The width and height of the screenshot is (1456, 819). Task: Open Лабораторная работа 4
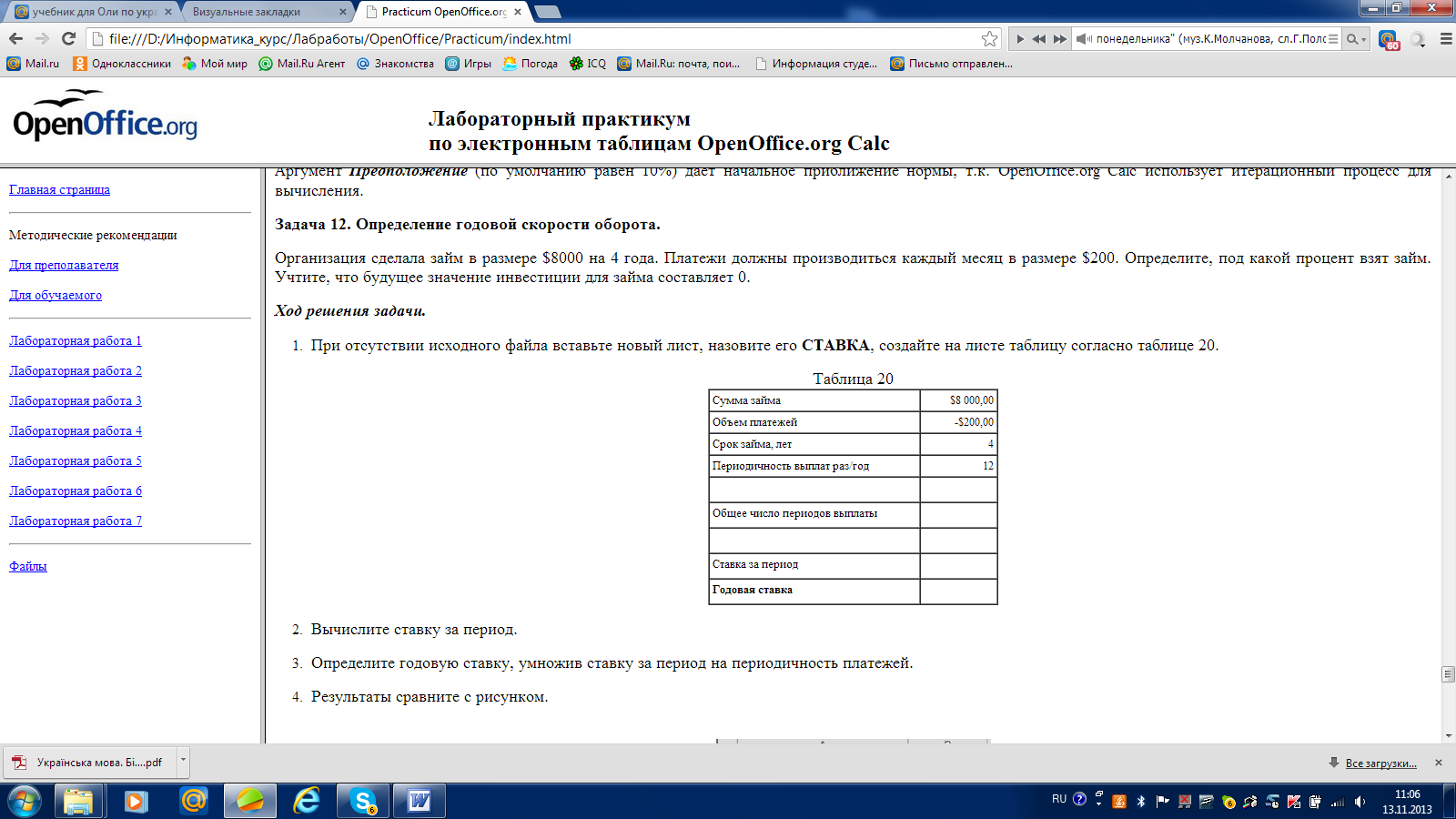click(x=76, y=430)
